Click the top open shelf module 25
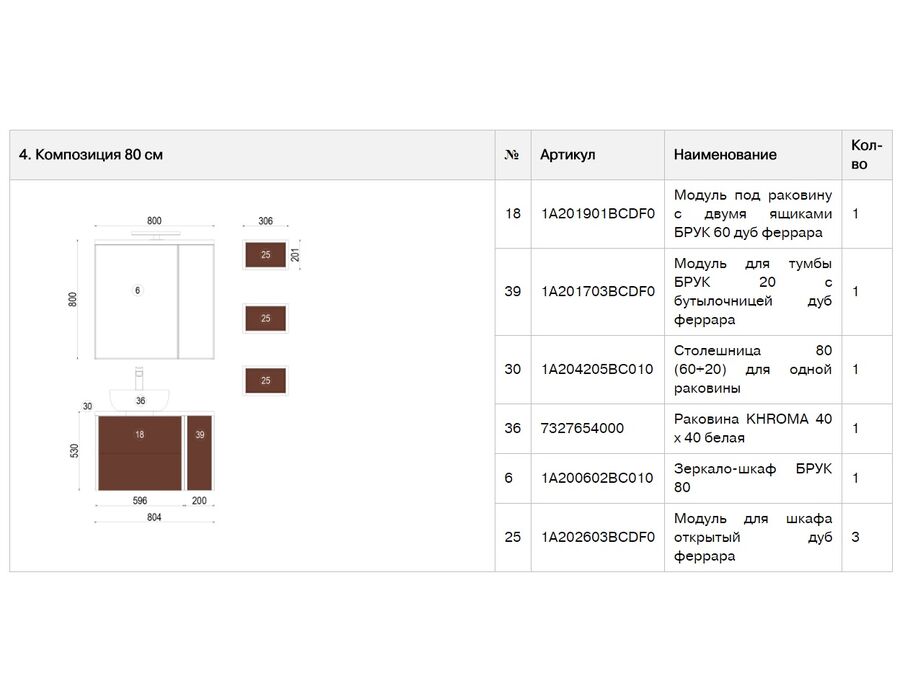Viewport: 900px width, 700px height. pyautogui.click(x=265, y=255)
